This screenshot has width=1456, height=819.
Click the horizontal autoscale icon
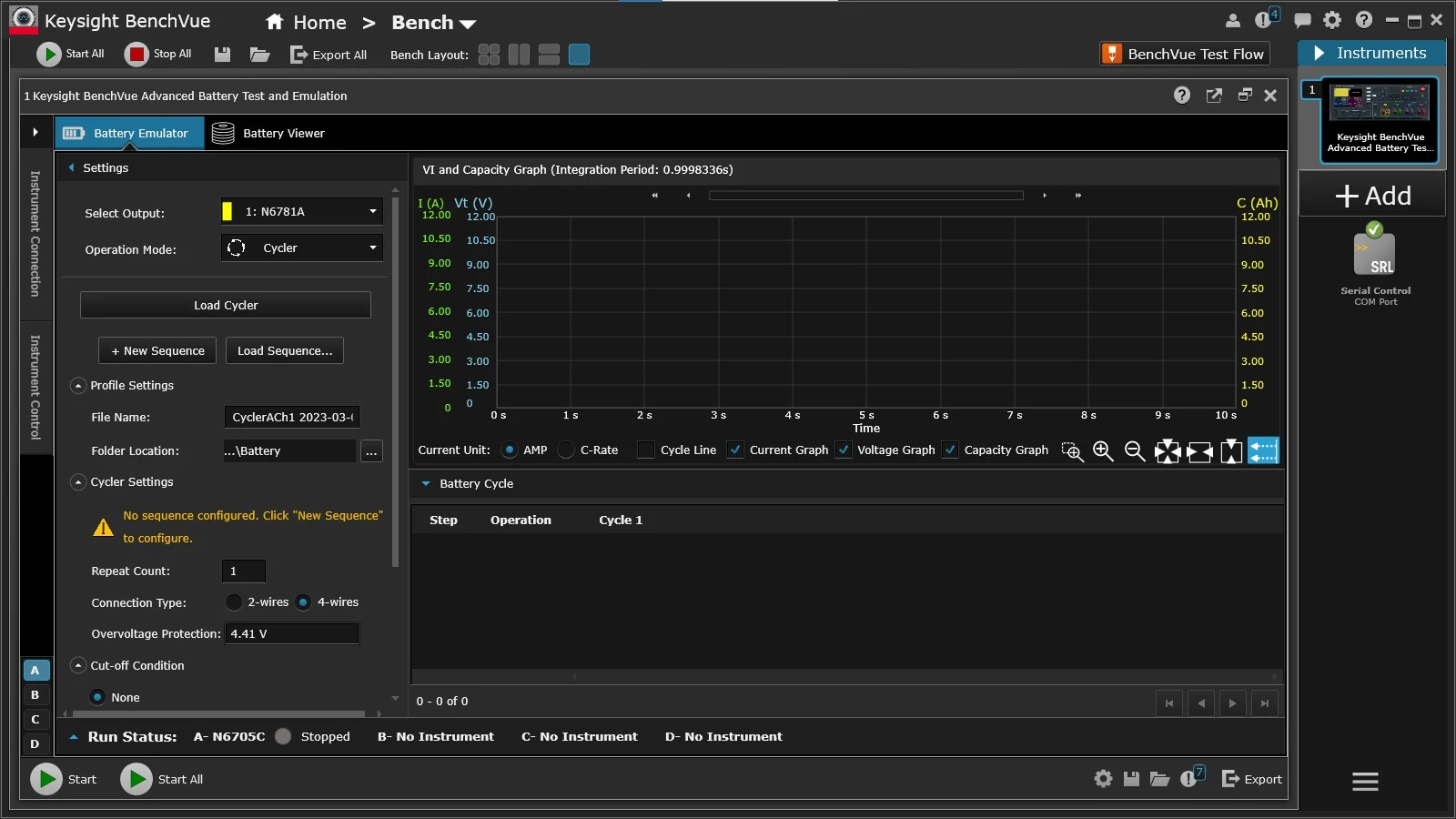[1200, 451]
